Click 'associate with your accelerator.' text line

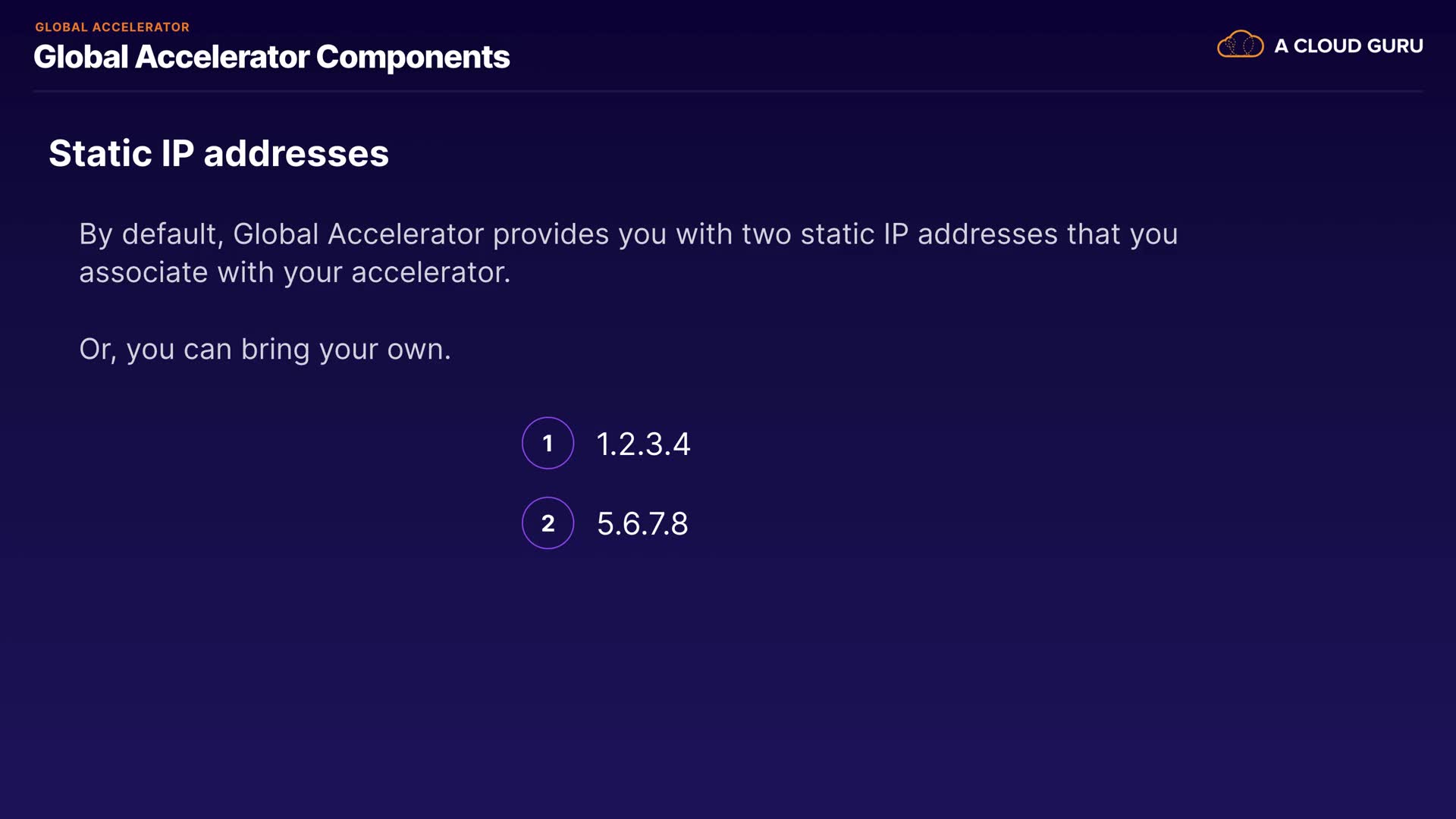(x=294, y=273)
